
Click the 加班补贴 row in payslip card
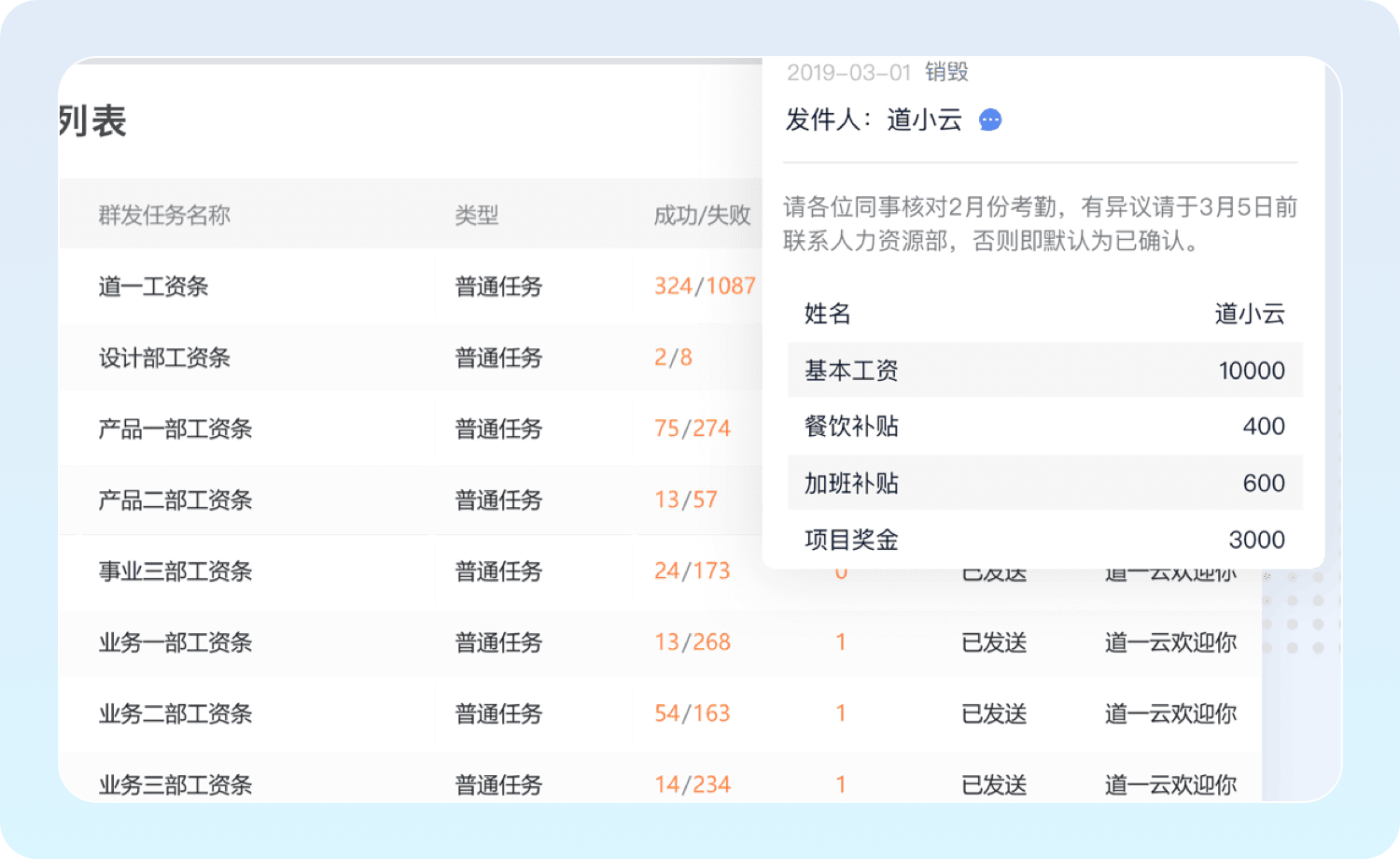click(x=1043, y=483)
